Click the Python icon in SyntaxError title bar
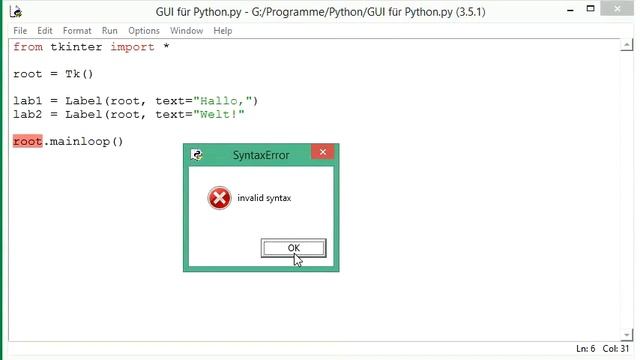Image resolution: width=640 pixels, height=360 pixels. click(197, 155)
